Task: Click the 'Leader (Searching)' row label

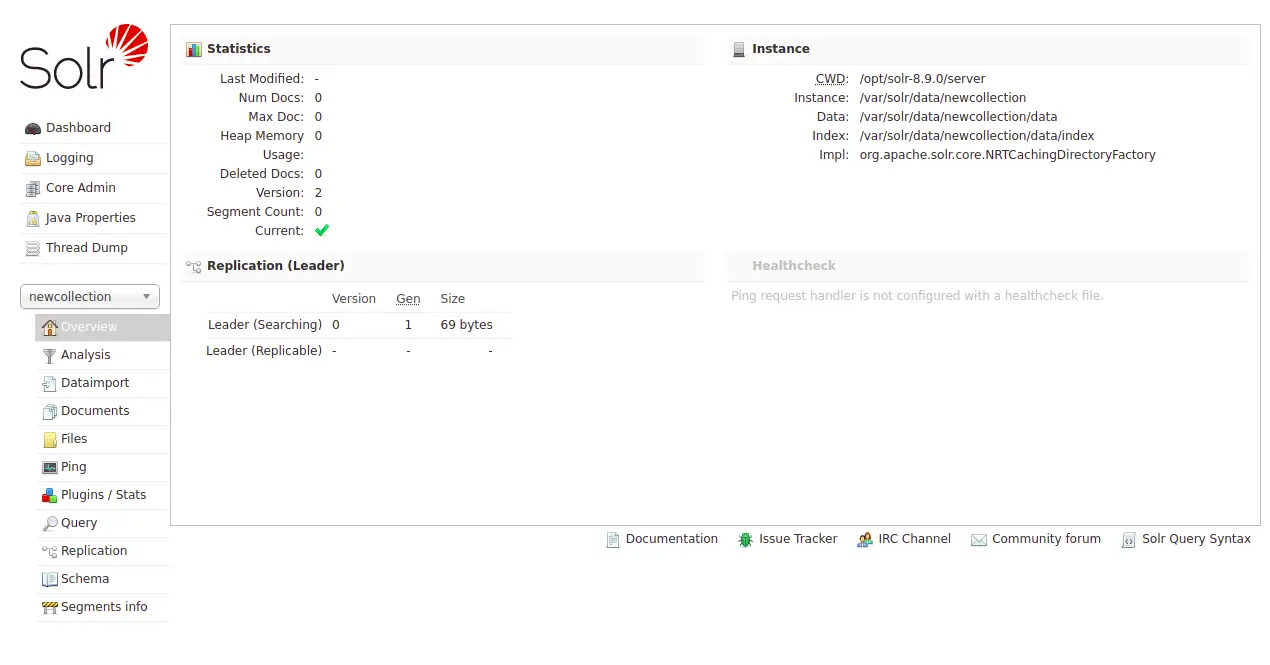Action: point(265,325)
